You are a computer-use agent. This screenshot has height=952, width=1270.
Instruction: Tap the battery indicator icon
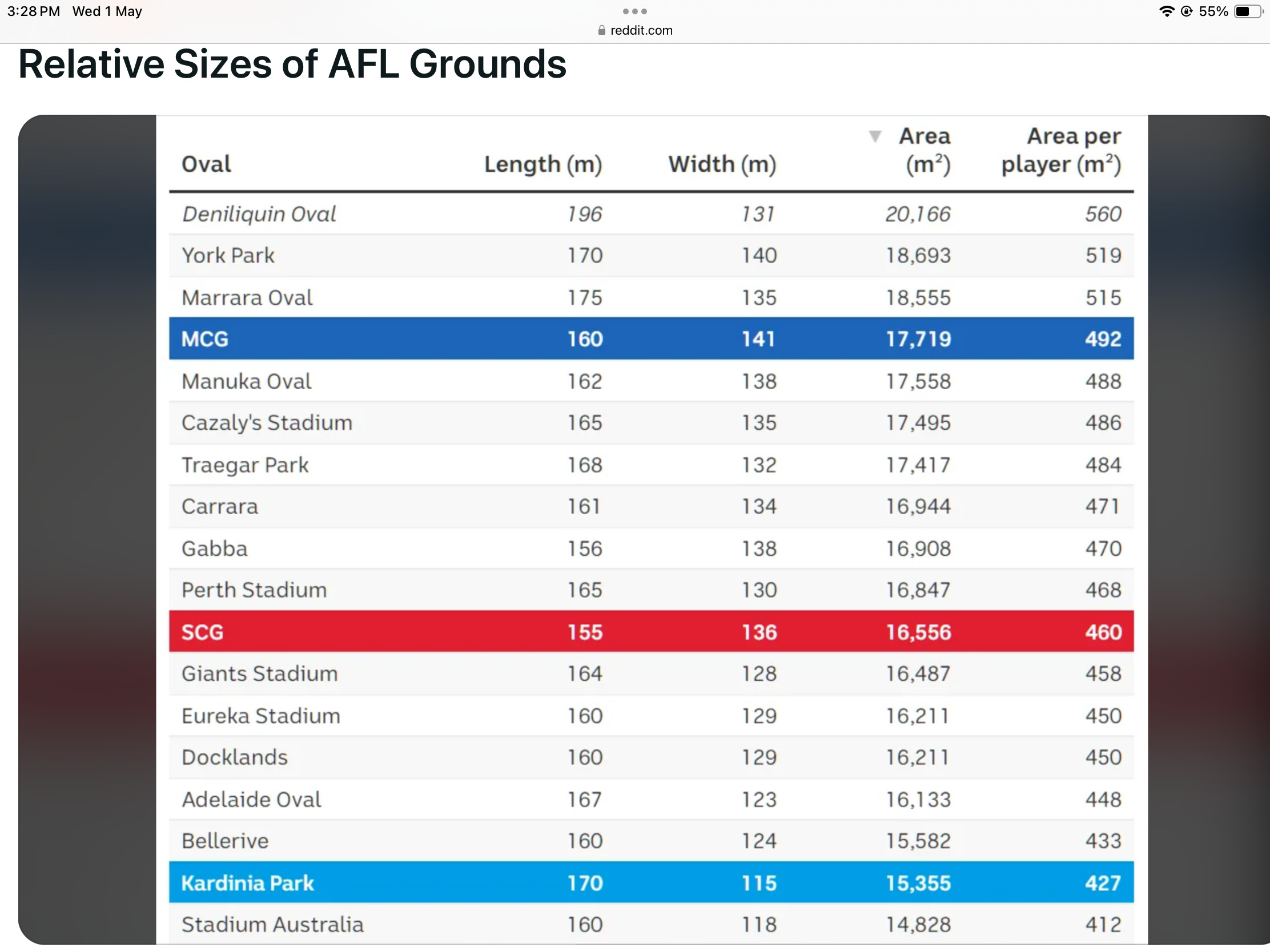coord(1249,11)
